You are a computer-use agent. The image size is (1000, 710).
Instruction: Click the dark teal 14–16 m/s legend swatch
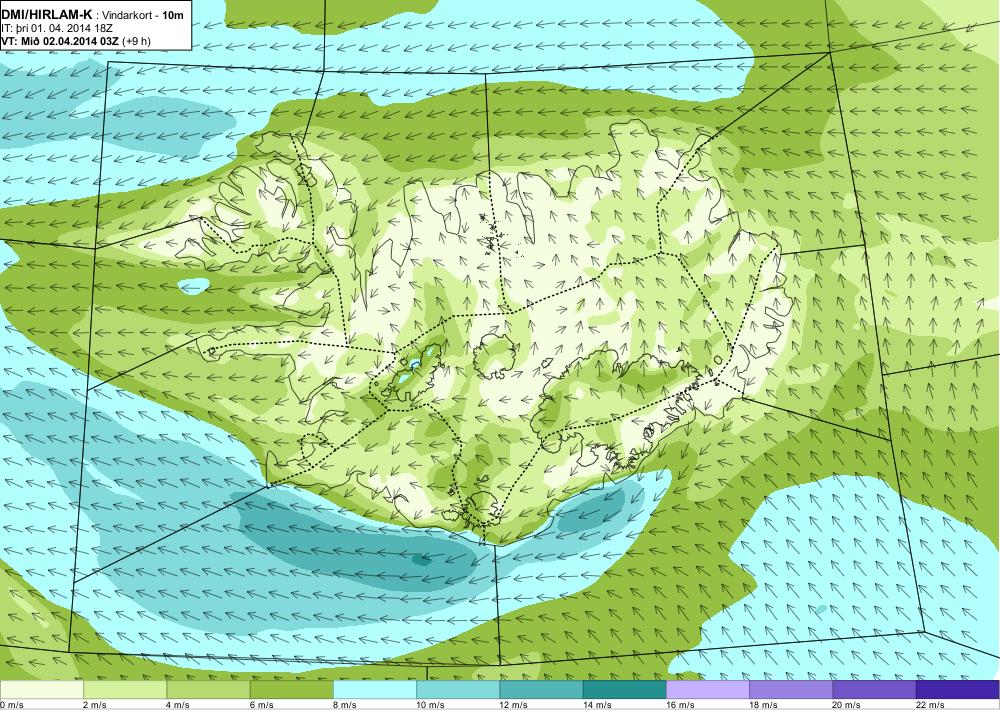(624, 690)
